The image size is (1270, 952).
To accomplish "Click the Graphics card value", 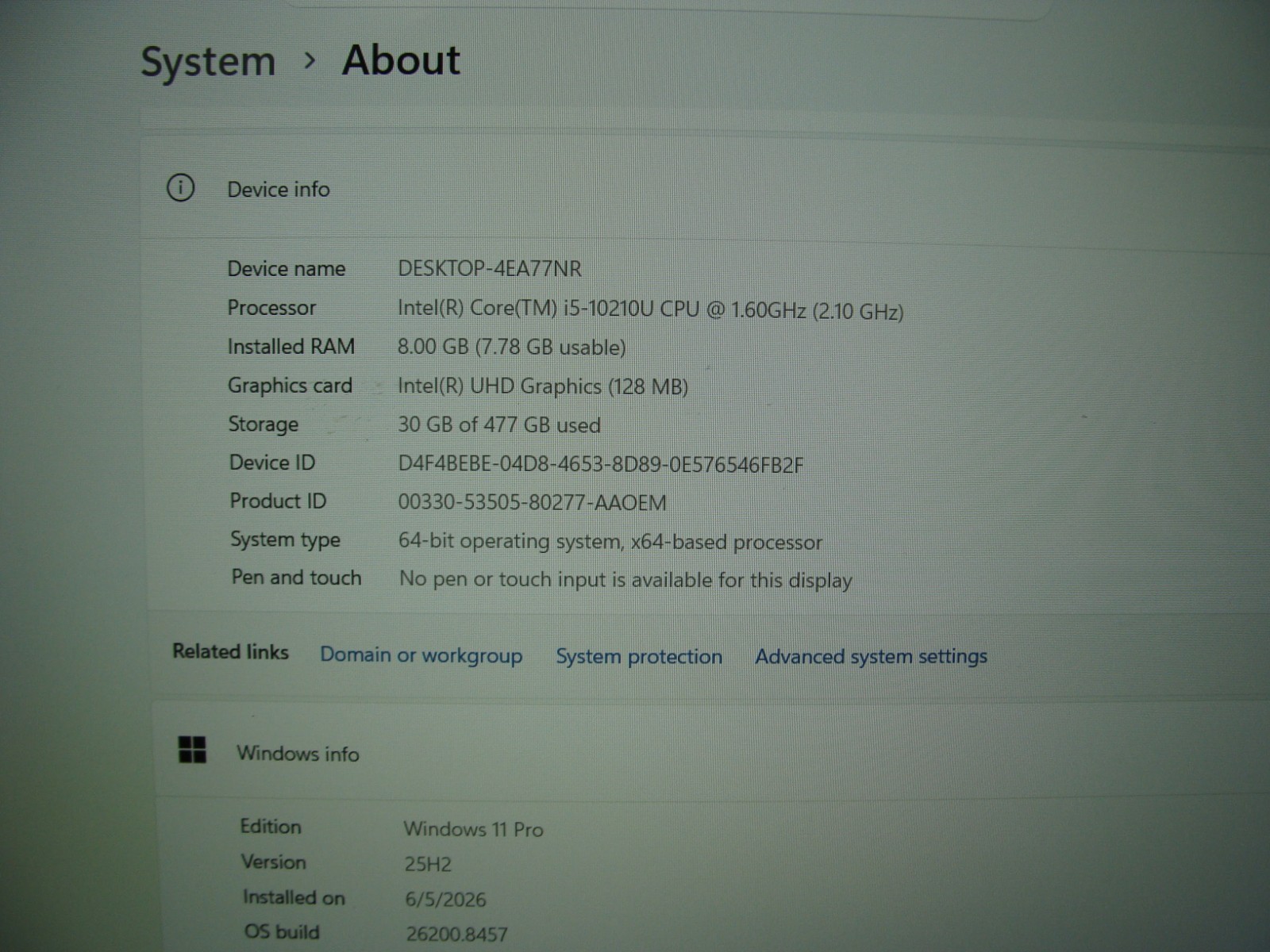I will click(x=543, y=386).
